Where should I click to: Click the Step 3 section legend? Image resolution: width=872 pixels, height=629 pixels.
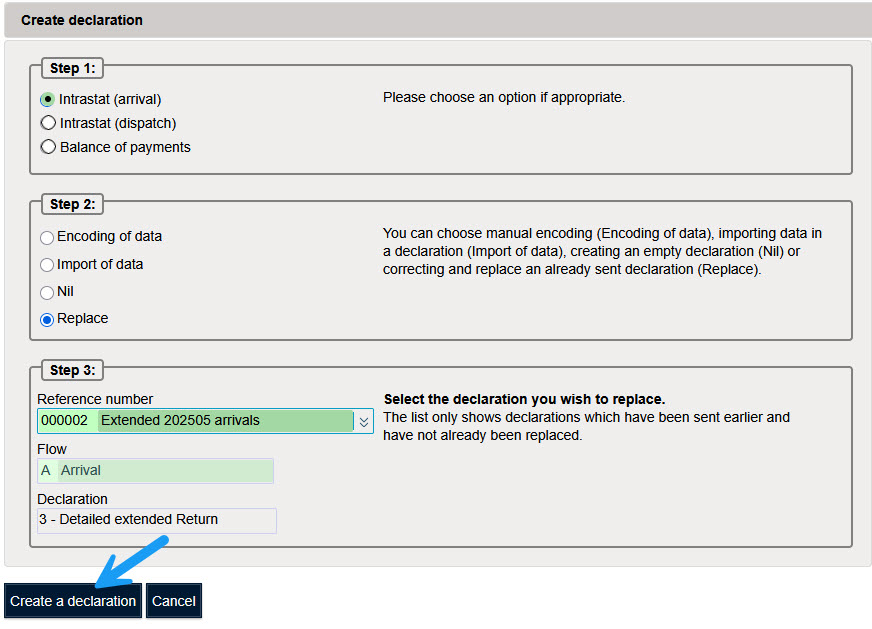72,371
